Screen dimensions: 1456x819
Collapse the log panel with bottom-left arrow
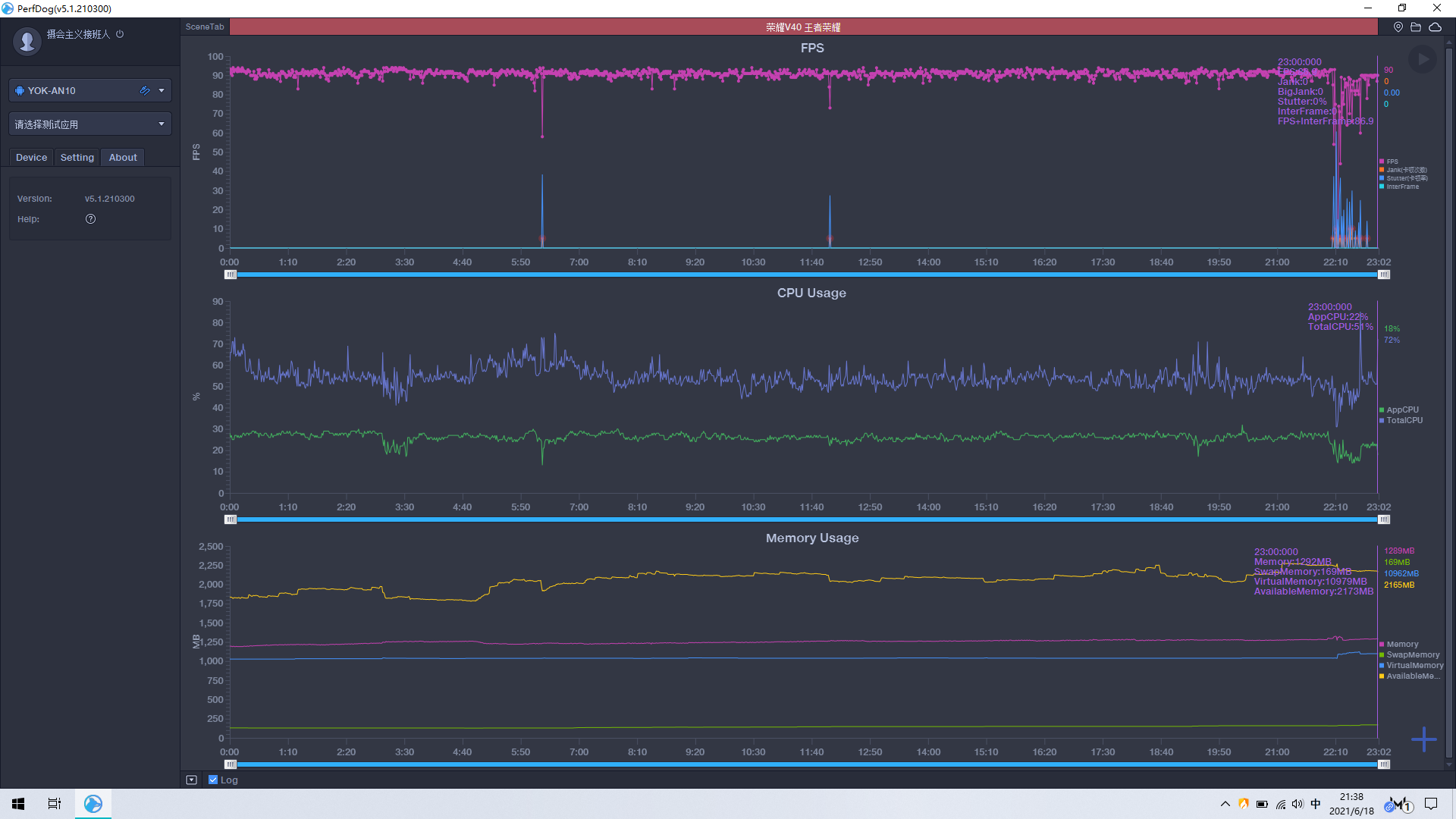pyautogui.click(x=191, y=780)
